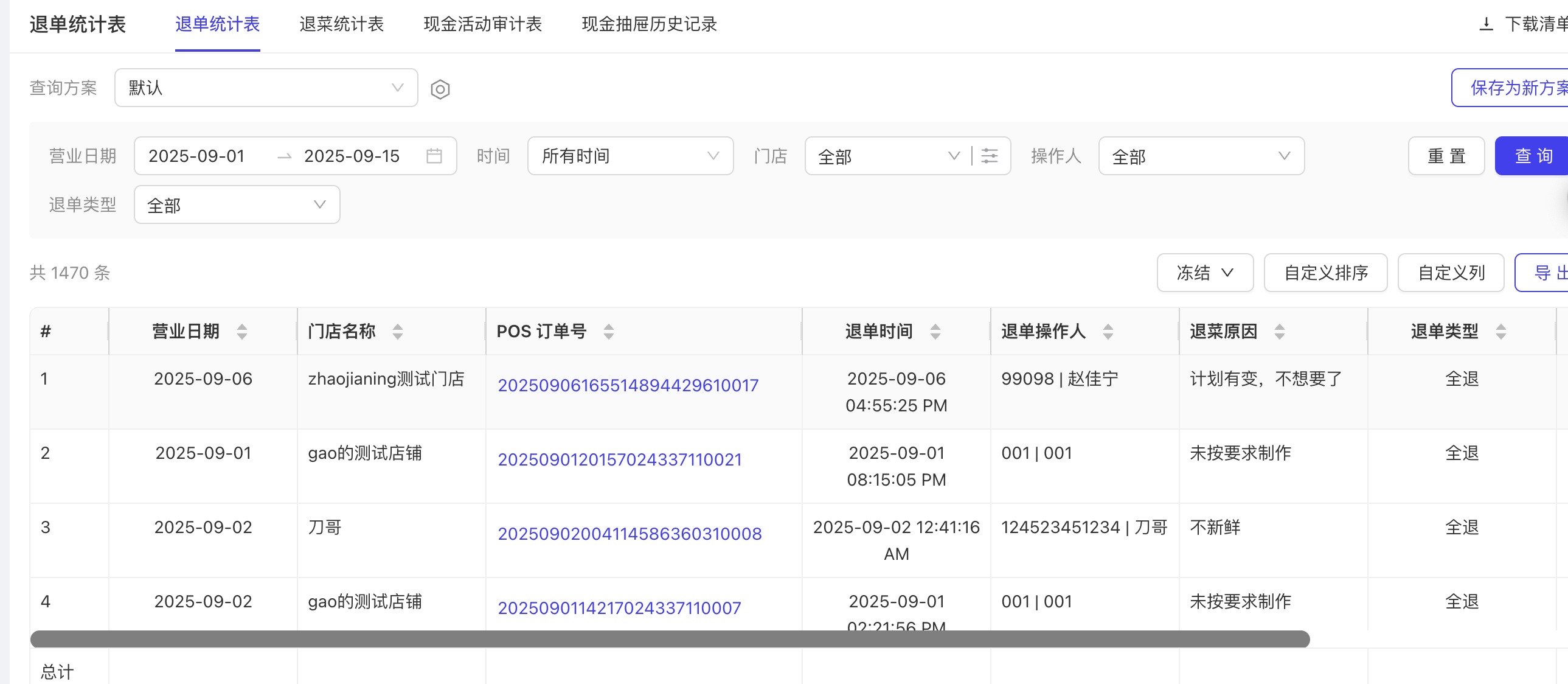
Task: Open 现金活动审计表 tab
Action: tap(483, 24)
